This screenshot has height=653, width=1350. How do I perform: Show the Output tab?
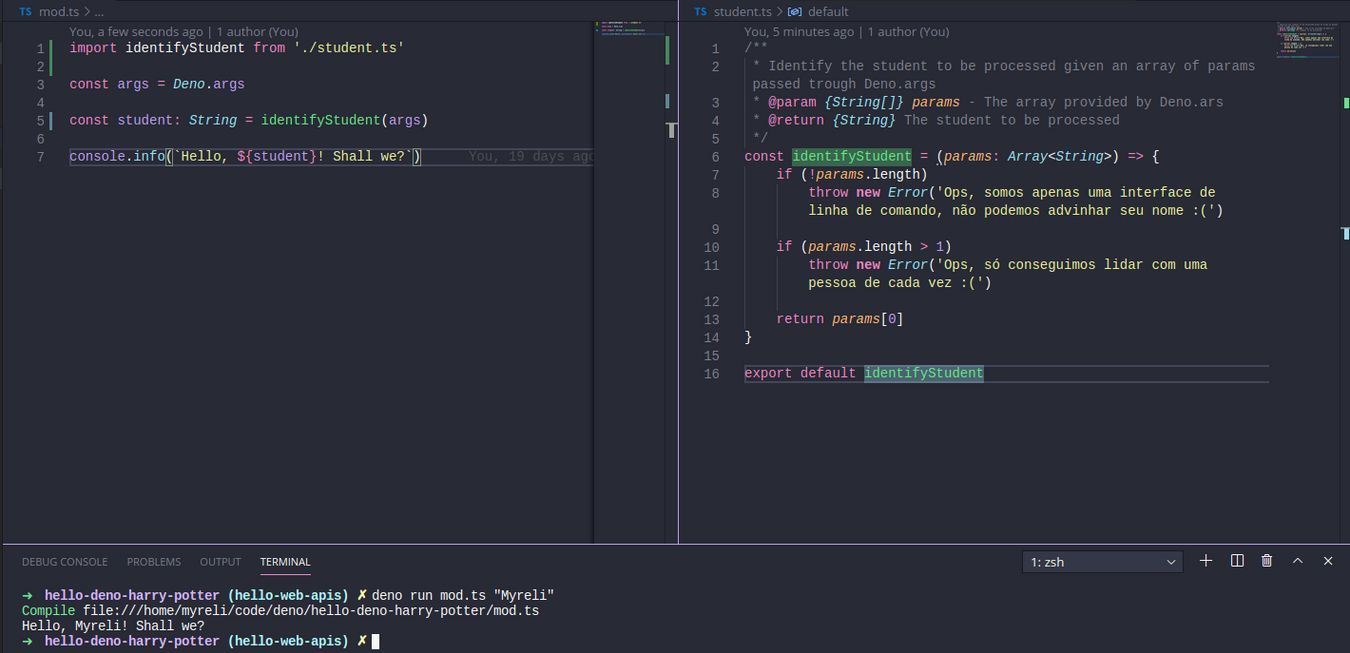click(220, 562)
